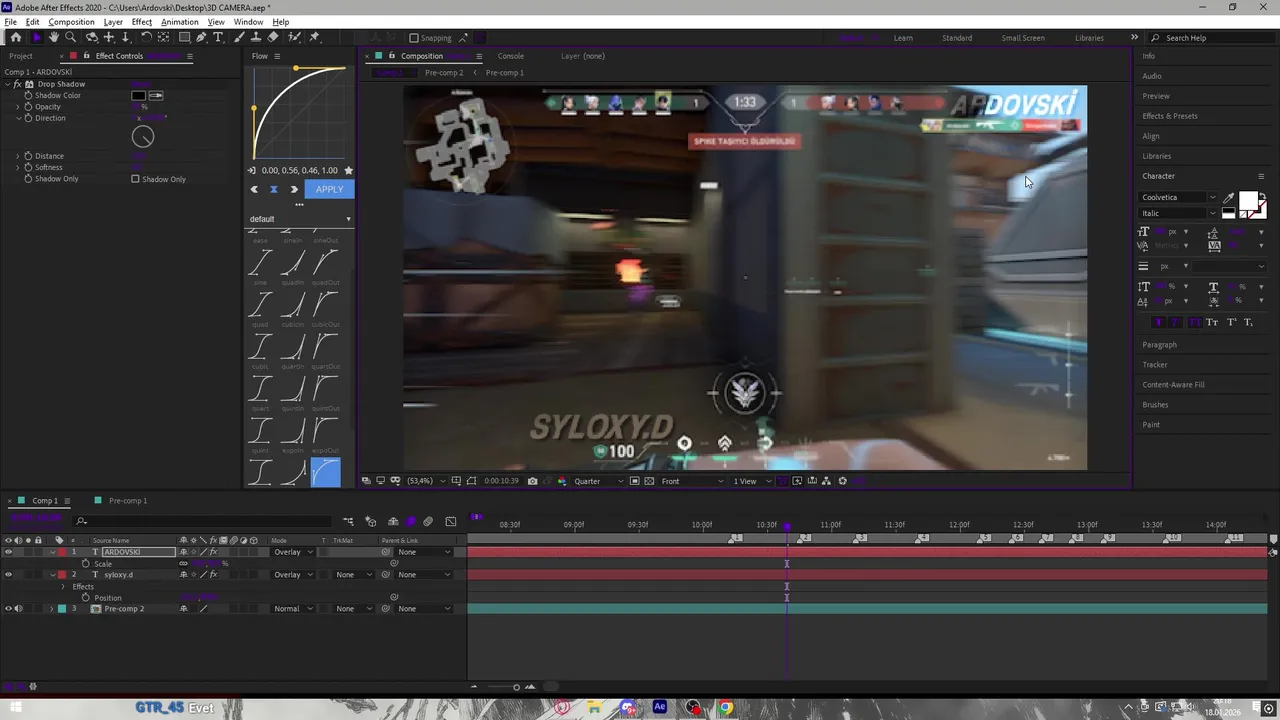Mute the Pre-comp 2 layer audio

tap(18, 609)
